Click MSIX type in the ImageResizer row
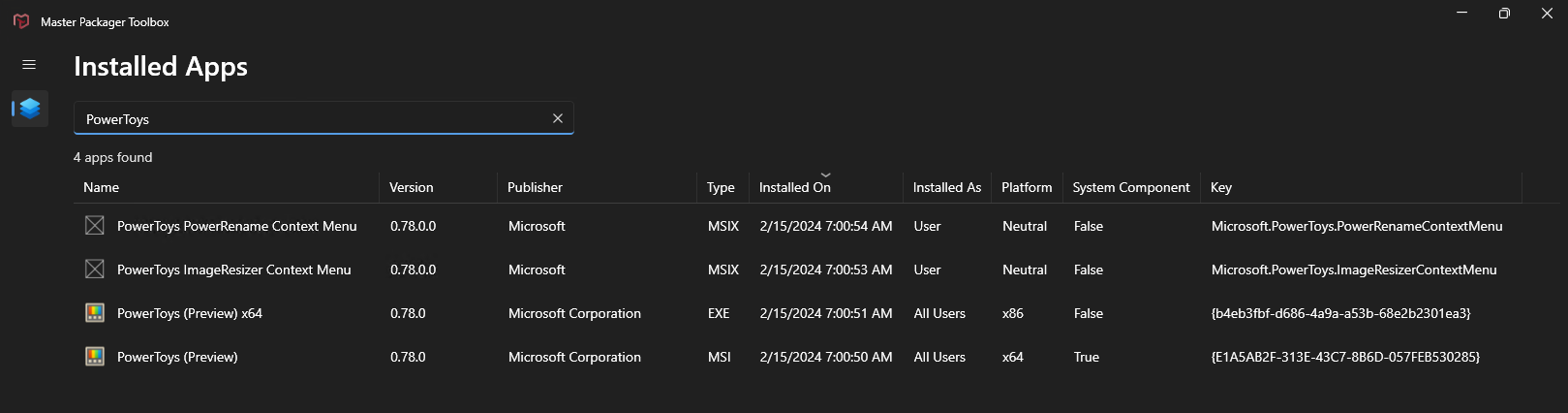1568x413 pixels. 723,270
